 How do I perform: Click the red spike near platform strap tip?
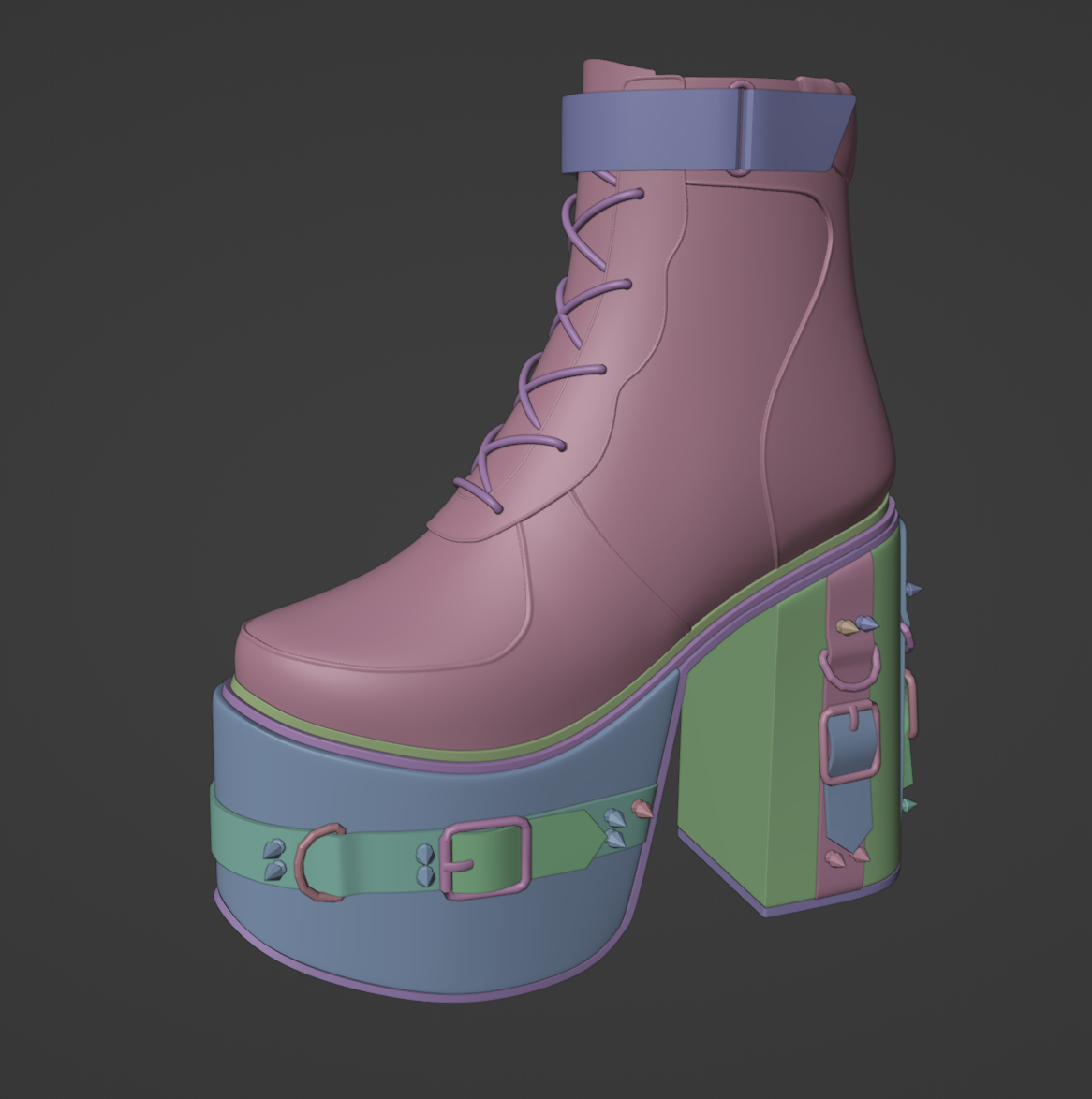click(x=642, y=808)
